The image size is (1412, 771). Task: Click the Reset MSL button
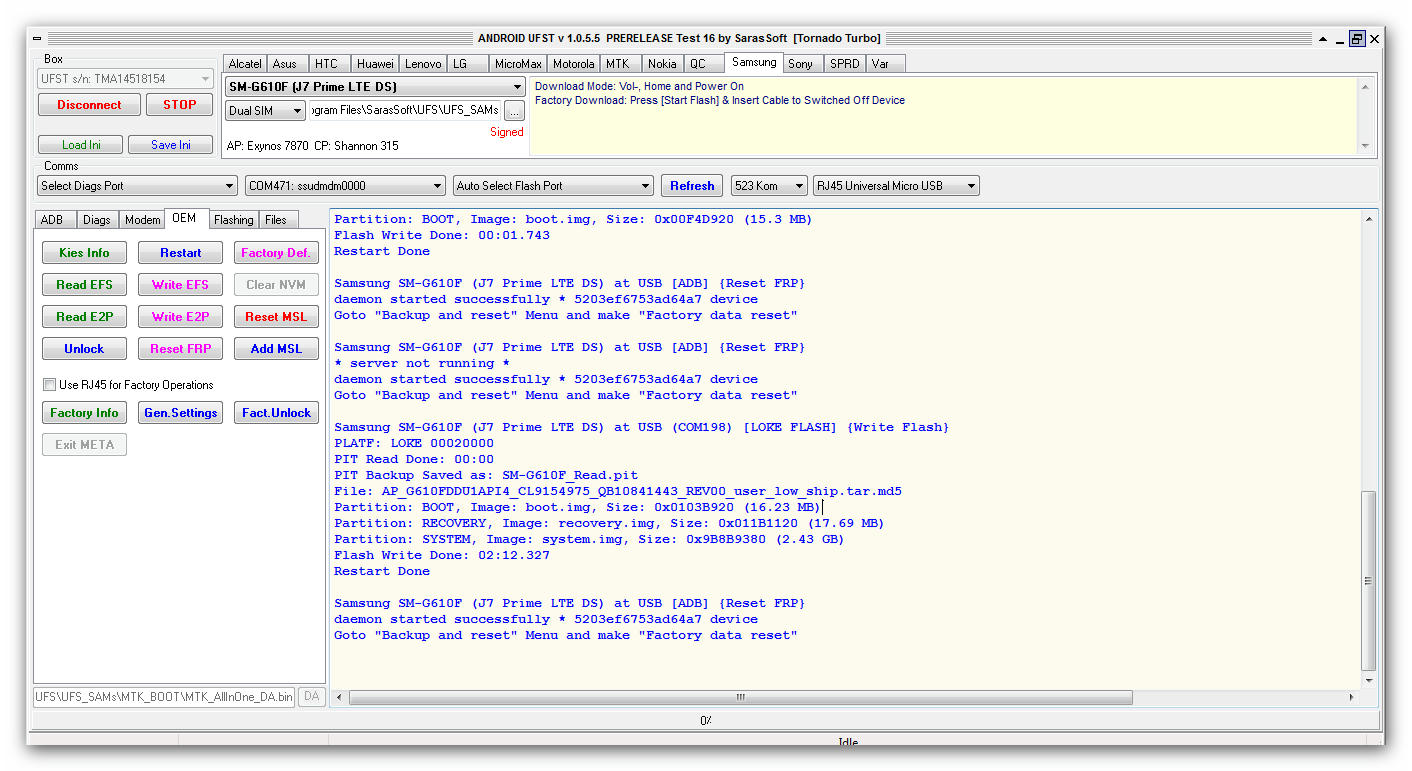click(x=276, y=317)
